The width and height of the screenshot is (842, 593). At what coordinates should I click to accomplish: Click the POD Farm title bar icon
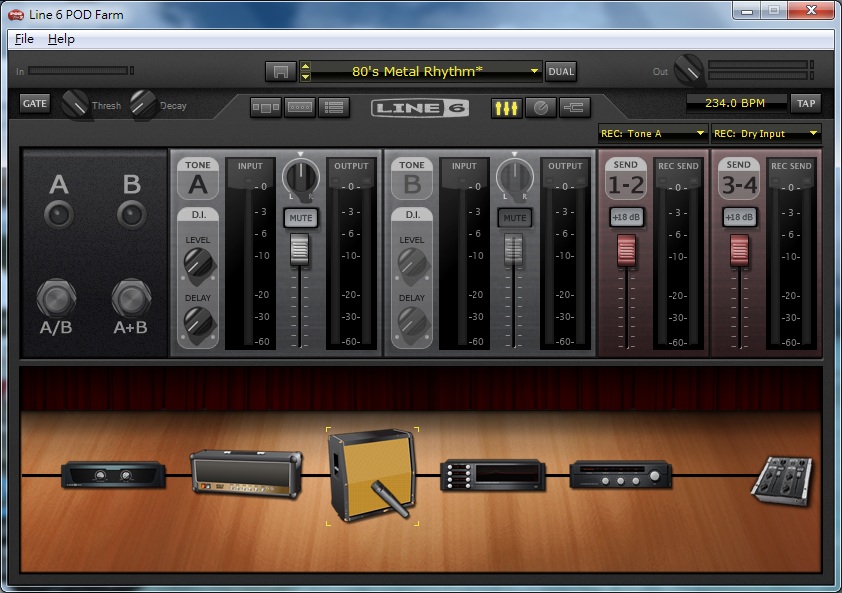(16, 15)
